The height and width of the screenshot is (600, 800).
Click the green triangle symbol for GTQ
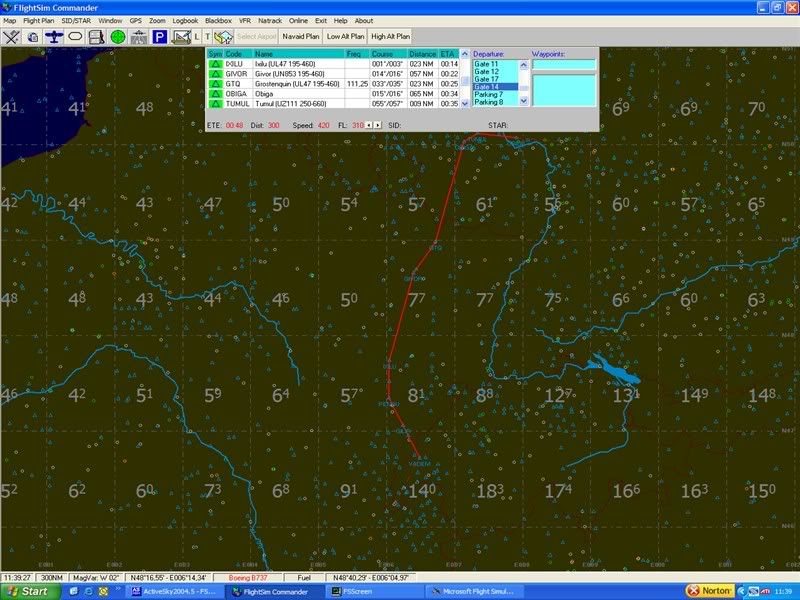216,84
